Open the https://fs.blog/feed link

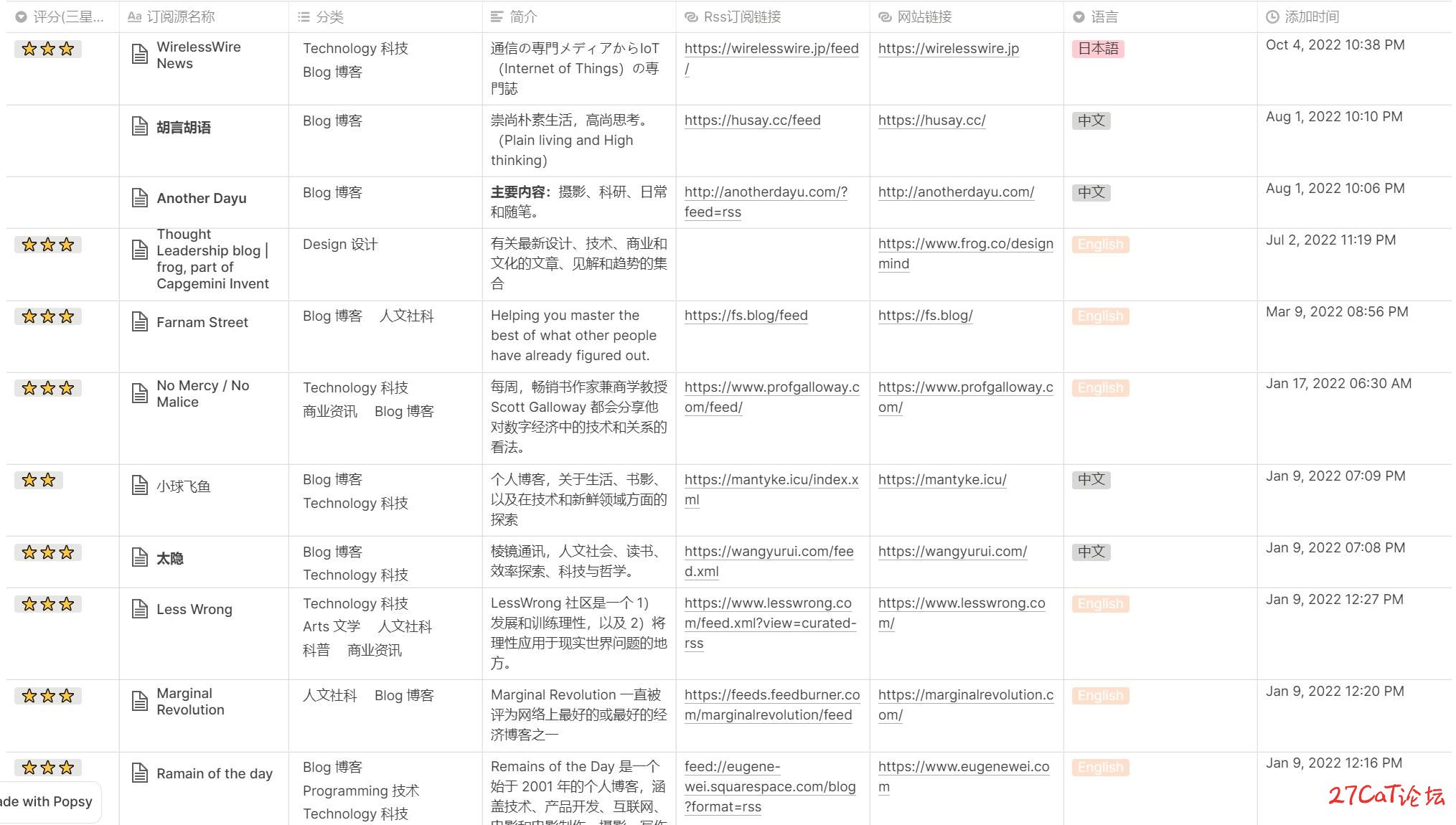point(746,315)
